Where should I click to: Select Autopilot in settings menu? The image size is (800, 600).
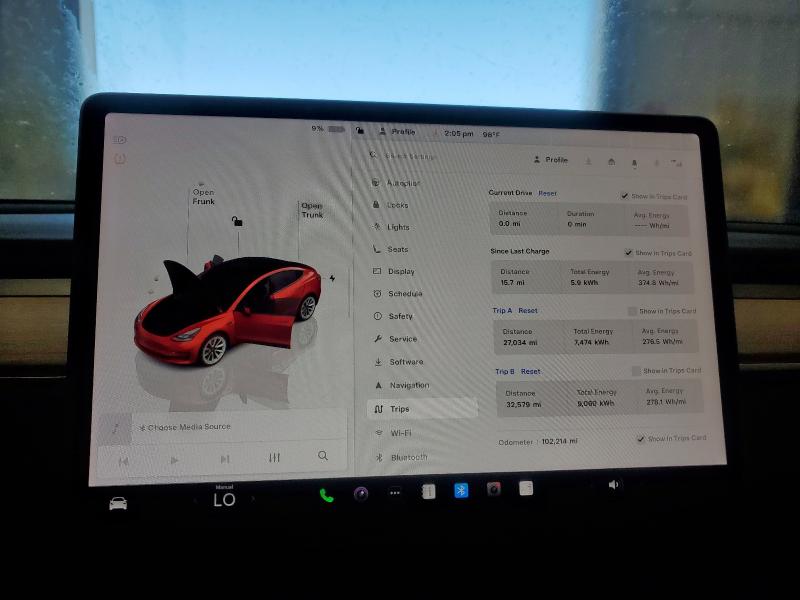pos(402,183)
